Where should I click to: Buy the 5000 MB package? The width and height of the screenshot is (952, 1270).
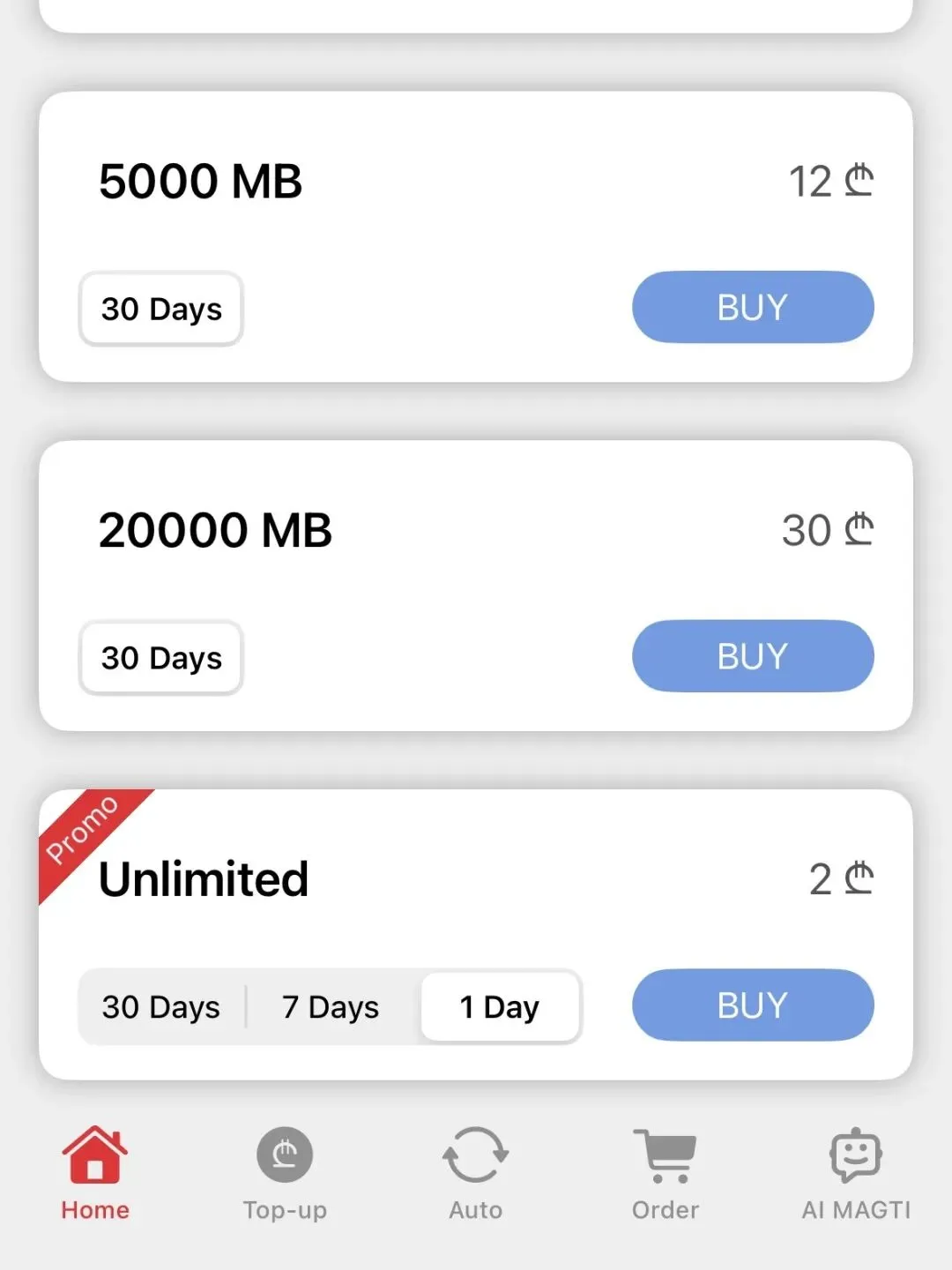tap(753, 307)
